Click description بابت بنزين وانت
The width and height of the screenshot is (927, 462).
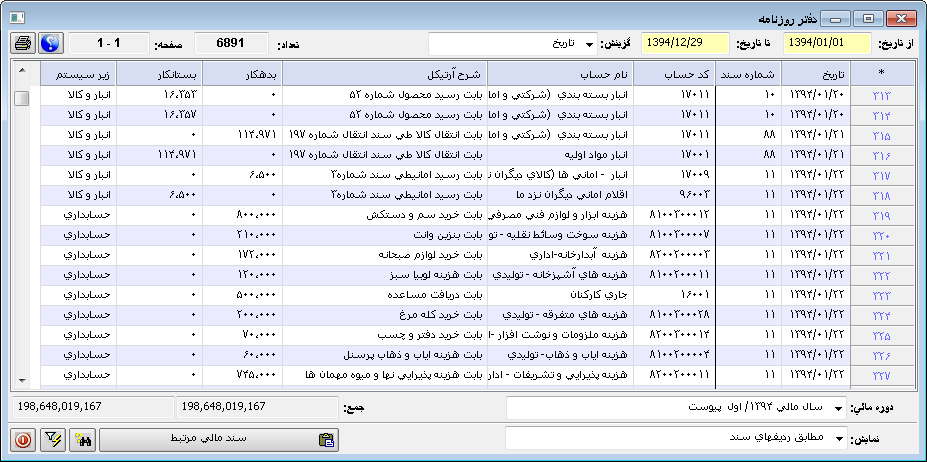click(446, 235)
